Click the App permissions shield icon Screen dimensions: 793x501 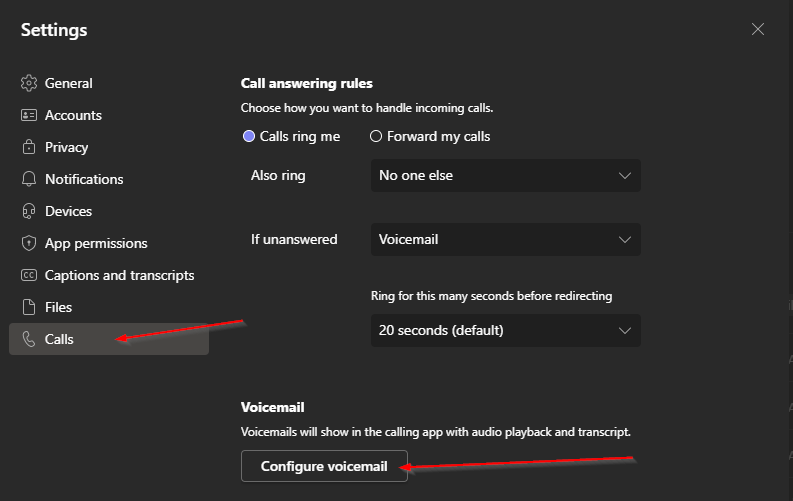[29, 243]
